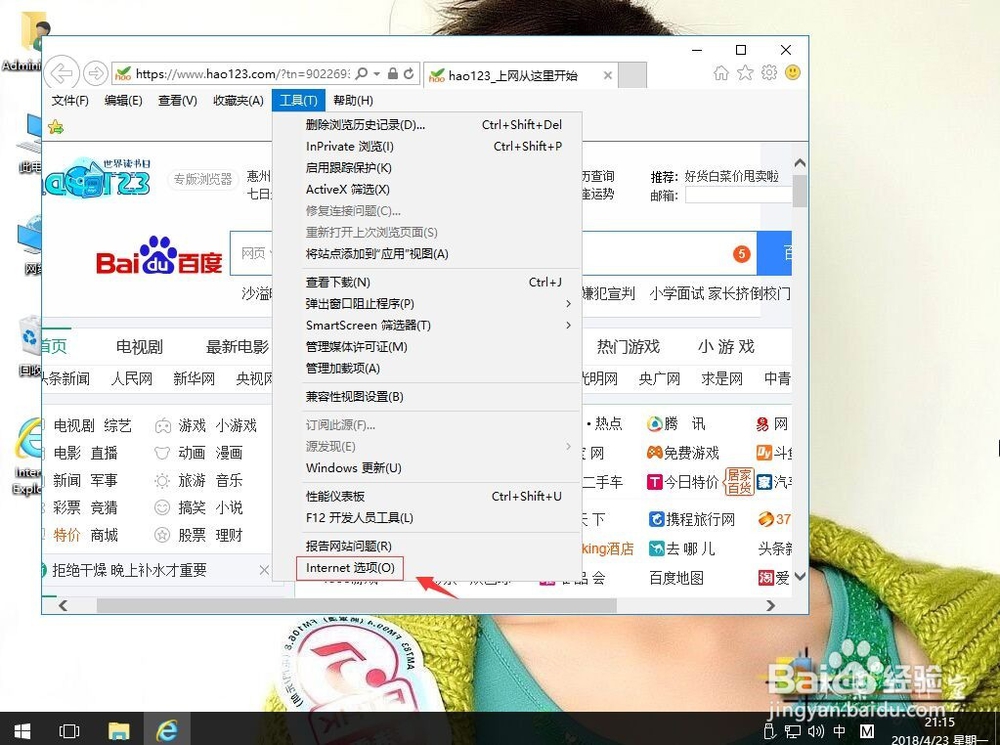
Task: Click the lock security icon in address bar
Action: click(x=393, y=73)
